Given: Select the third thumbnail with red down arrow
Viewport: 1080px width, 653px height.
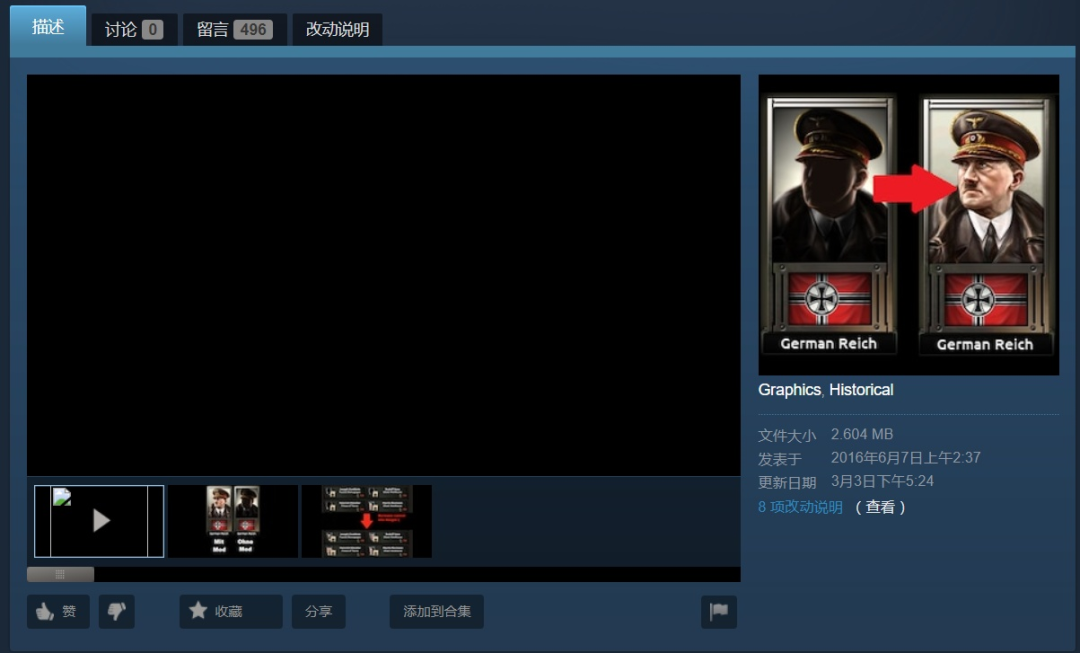Looking at the screenshot, I should pos(366,521).
